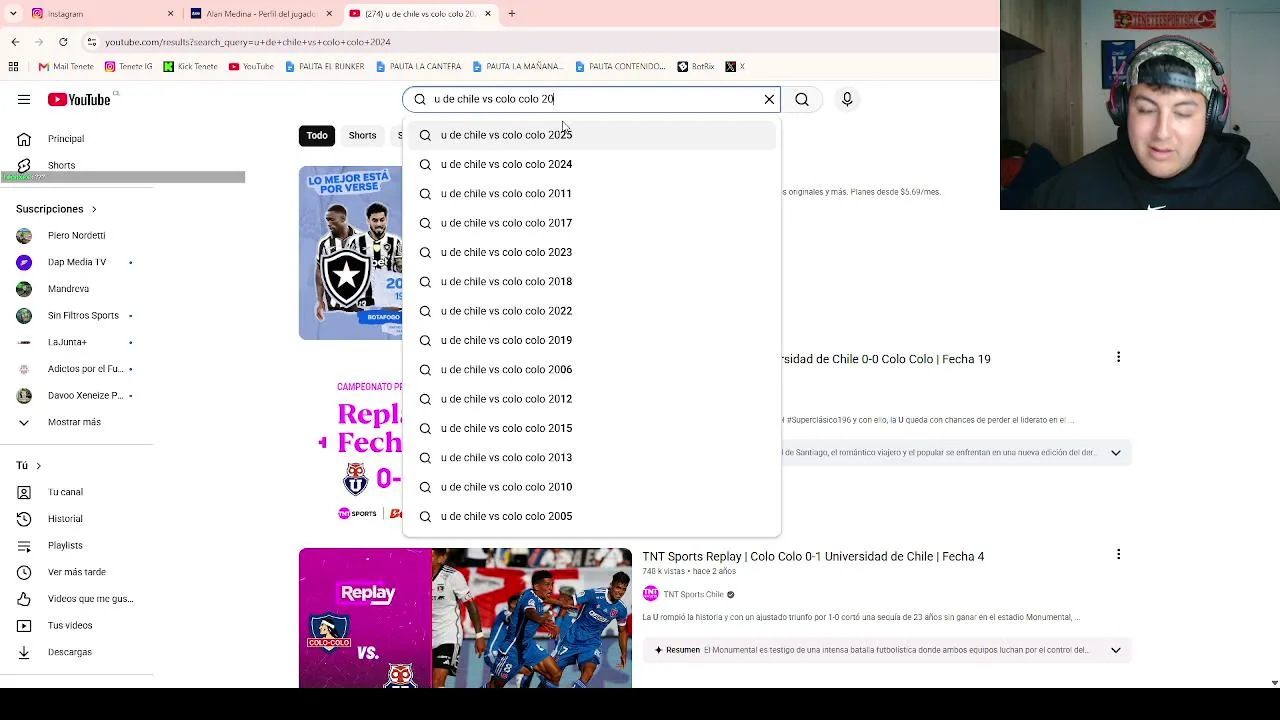Screen dimensions: 1280x720
Task: Open Ver más tarde list
Action: coord(76,572)
